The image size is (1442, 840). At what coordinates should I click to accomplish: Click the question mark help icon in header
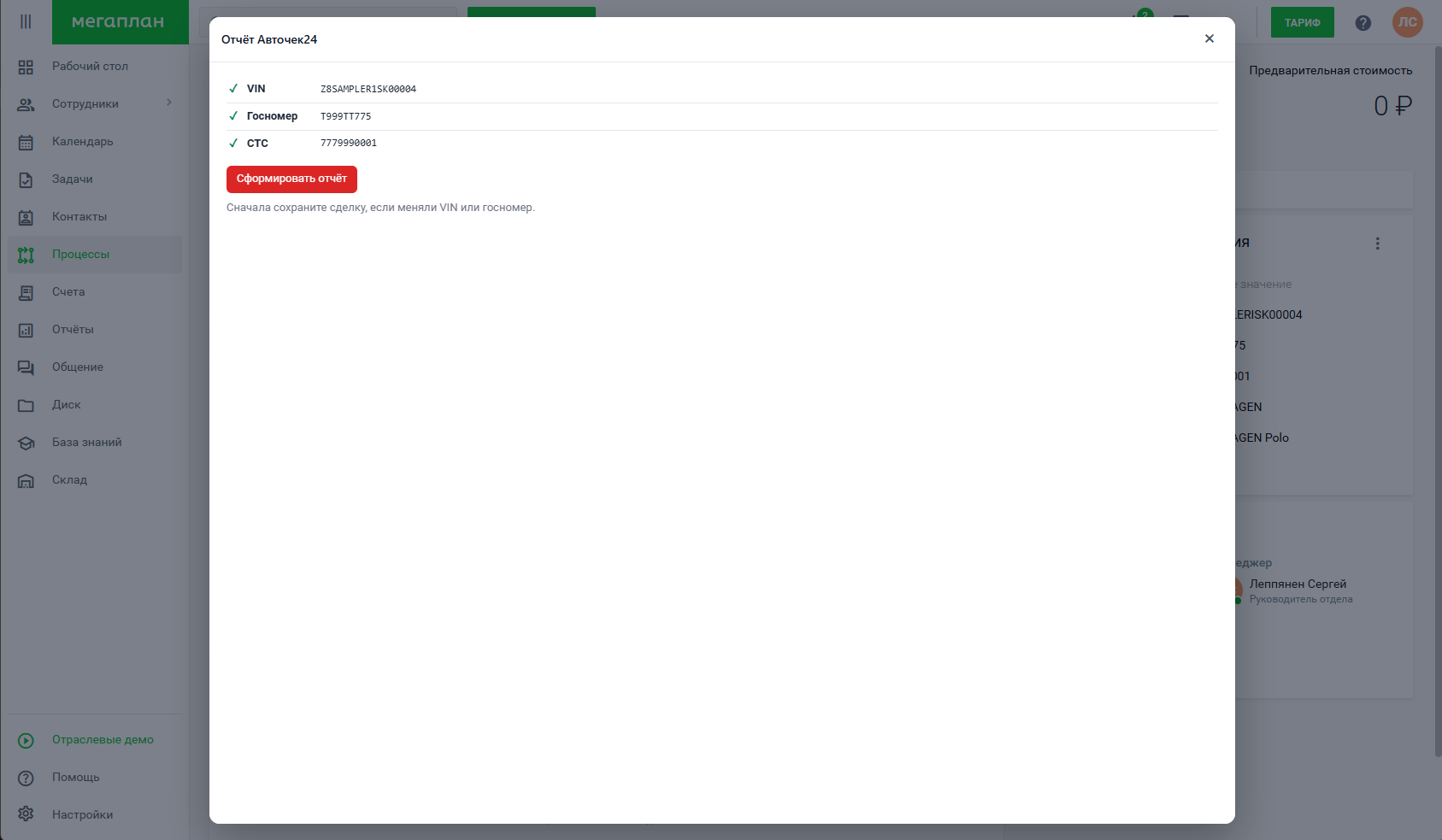[1363, 23]
